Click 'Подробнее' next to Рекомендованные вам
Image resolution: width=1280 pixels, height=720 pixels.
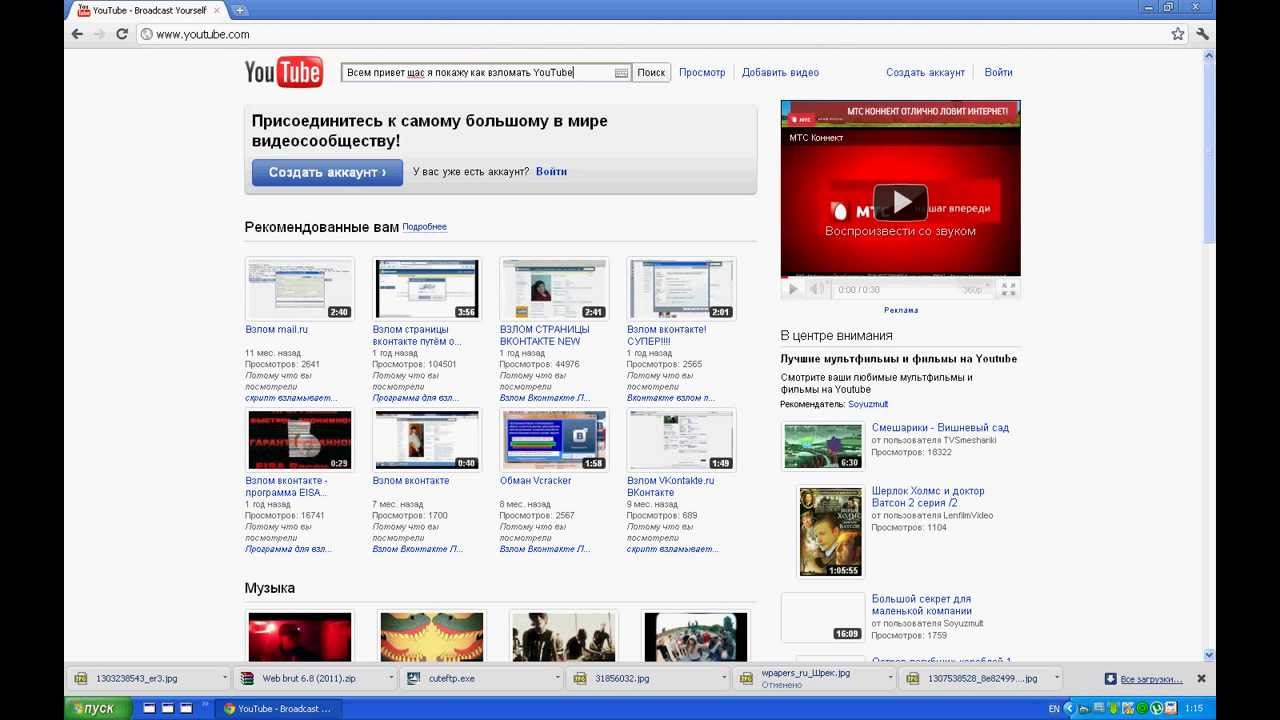(424, 227)
